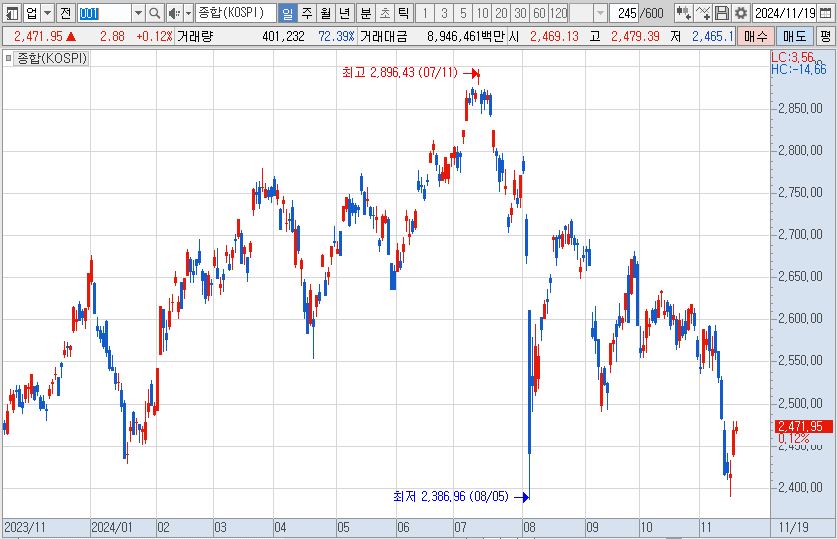This screenshot has height=539, width=837.
Task: Expand the index code history dropdown
Action: point(138,13)
